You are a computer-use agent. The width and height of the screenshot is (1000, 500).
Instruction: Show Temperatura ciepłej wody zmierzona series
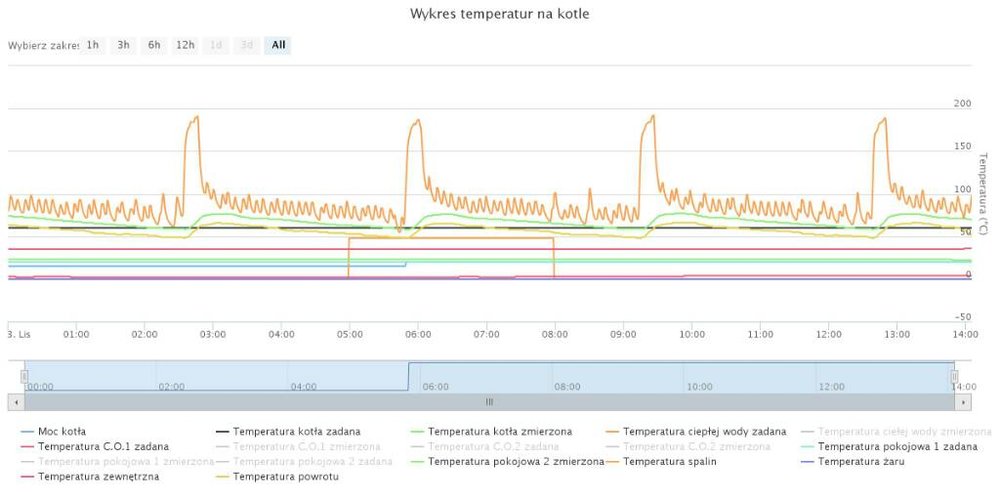click(x=903, y=431)
